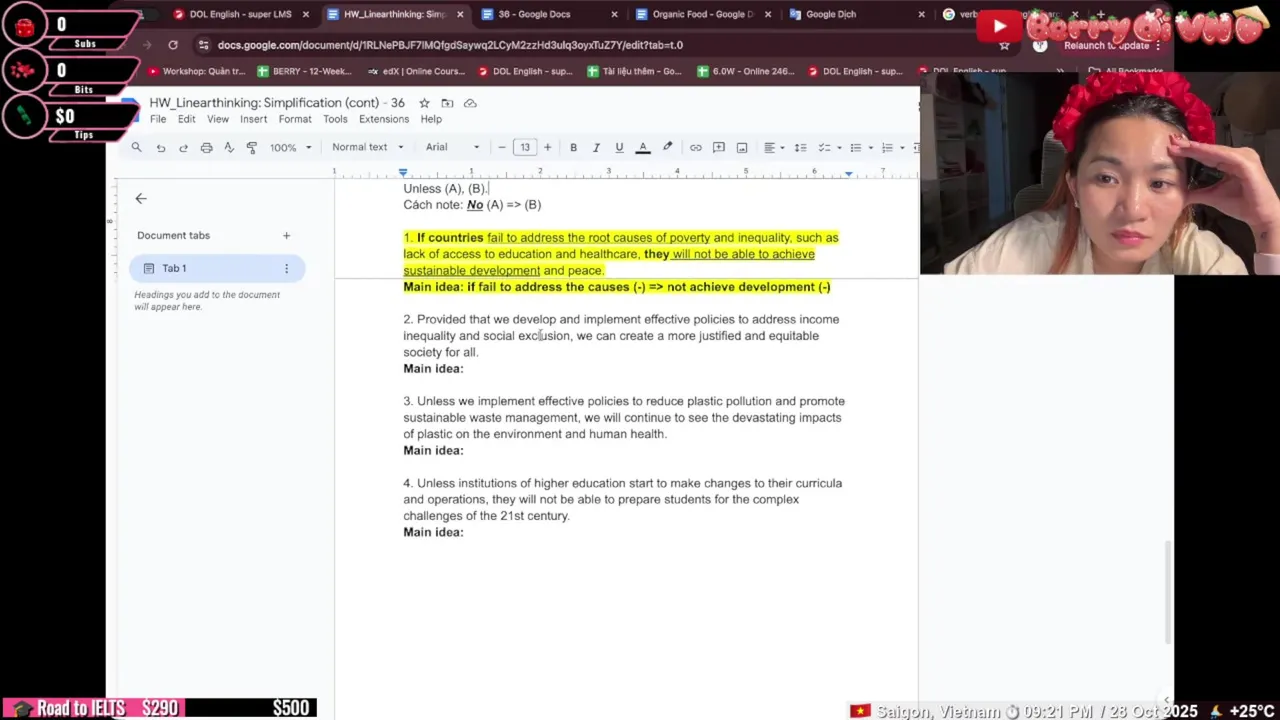Screen dimensions: 1280x720
Task: Click the highlighted text 'If countries'
Action: pos(449,238)
